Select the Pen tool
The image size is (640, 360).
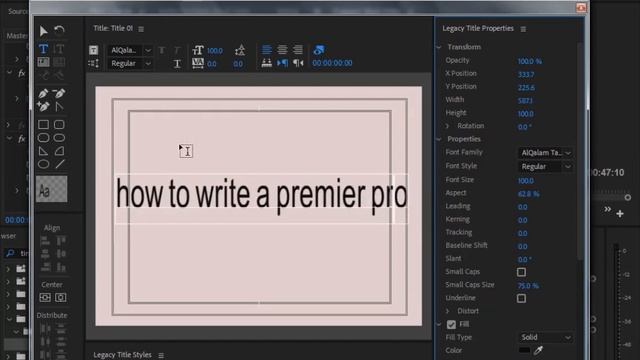coord(43,93)
